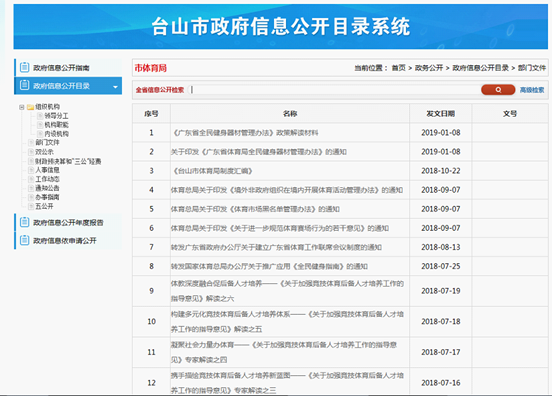Screen dimensions: 552x396
Task: Click the red magnifier search button
Action: click(x=498, y=90)
